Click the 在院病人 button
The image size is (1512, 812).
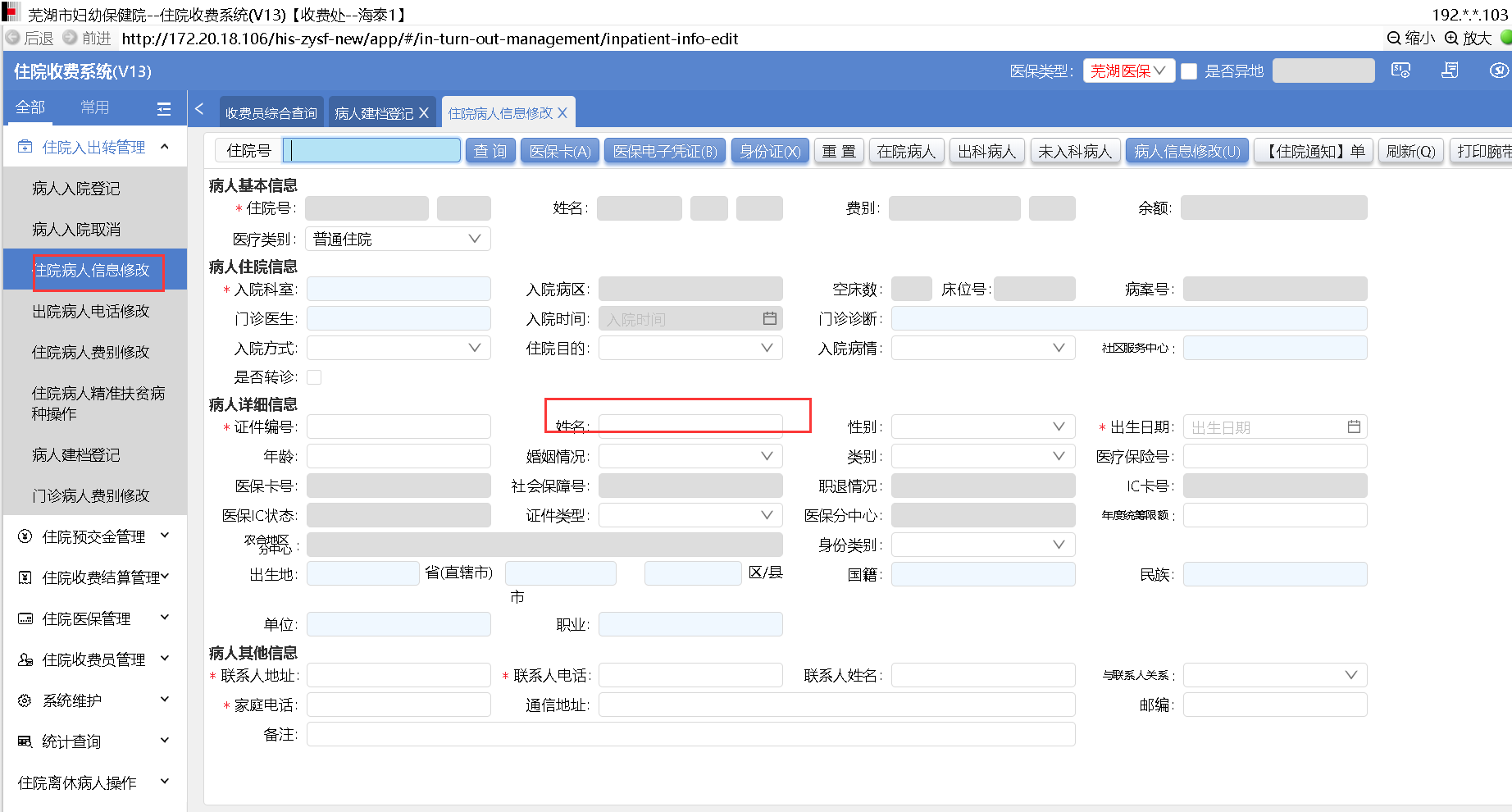coord(906,151)
